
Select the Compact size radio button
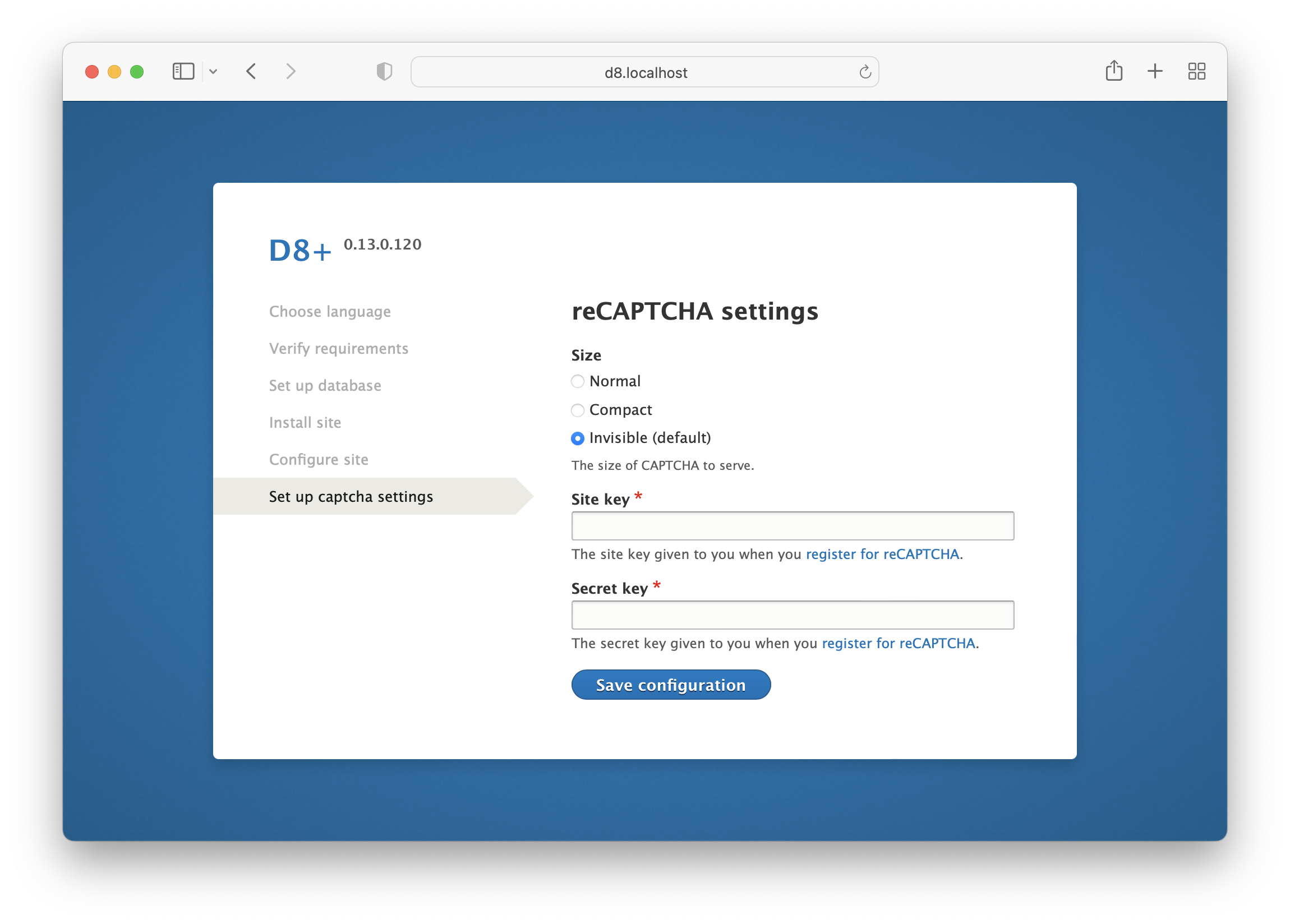tap(577, 410)
